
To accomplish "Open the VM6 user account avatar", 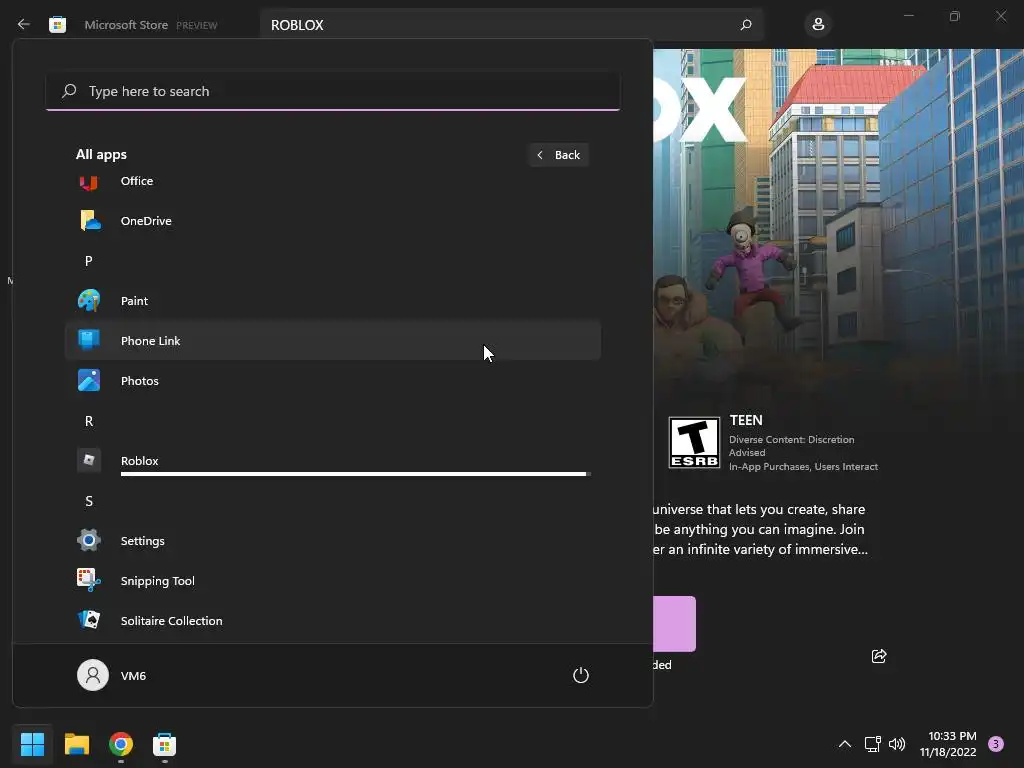I will tap(93, 675).
